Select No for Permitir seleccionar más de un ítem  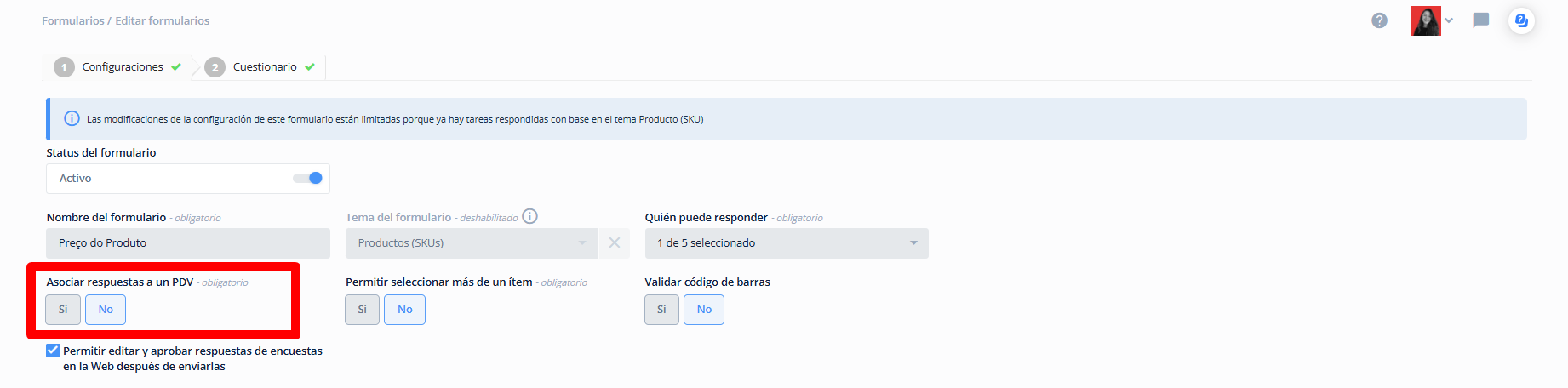click(405, 310)
